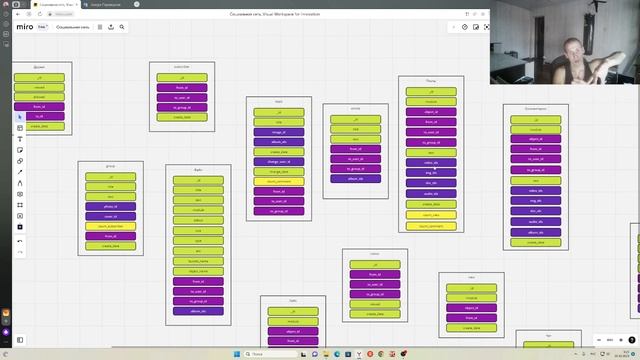This screenshot has height=360, width=640.
Task: Select the Comment tool
Action: point(20,194)
